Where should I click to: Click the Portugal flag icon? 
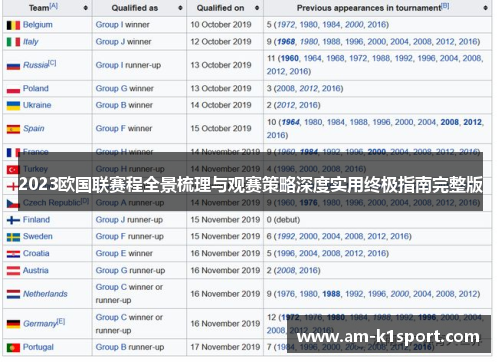[13, 348]
